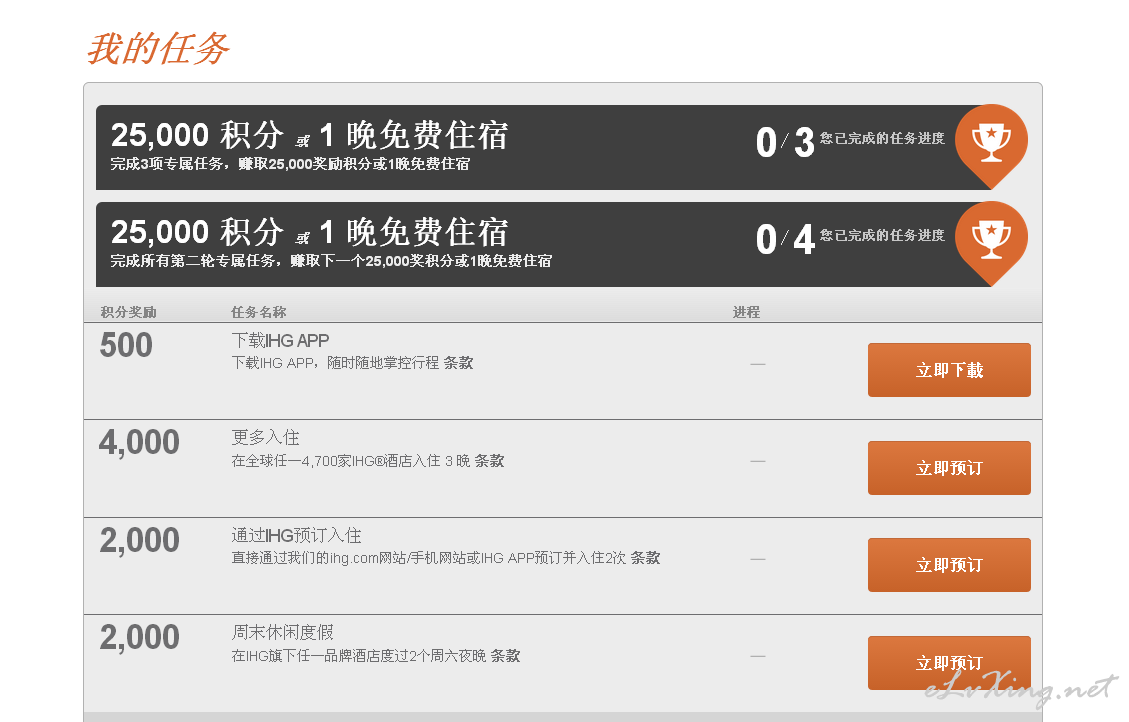The height and width of the screenshot is (722, 1129).
Task: Click the 500 points reward value
Action: click(x=126, y=345)
